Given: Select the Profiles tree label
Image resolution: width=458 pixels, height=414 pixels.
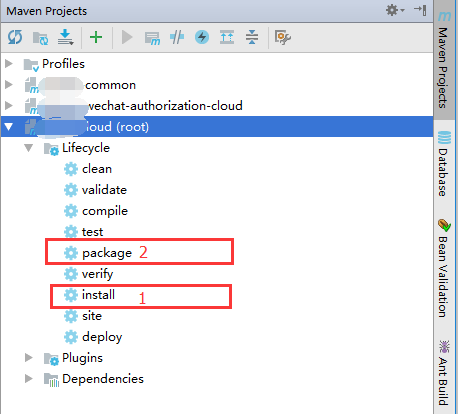Looking at the screenshot, I should click(63, 63).
